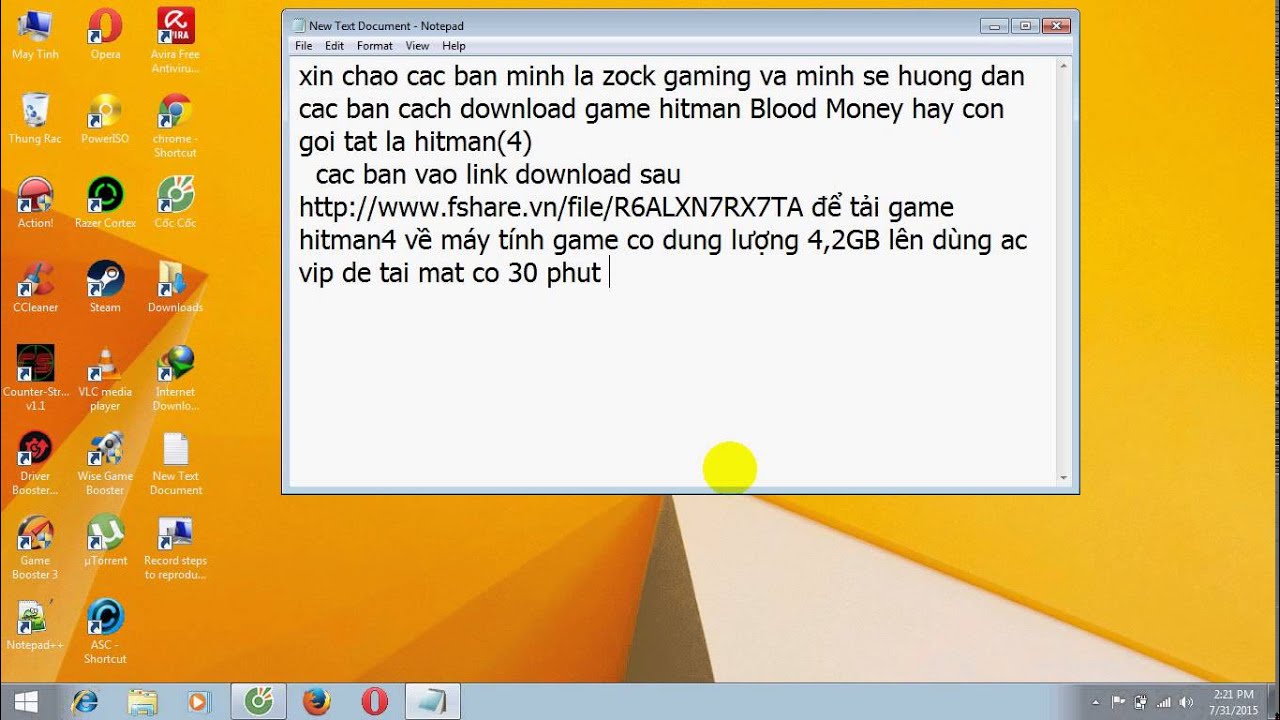Open the volume control in system tray
Screen dimensions: 1280x720
tap(1186, 702)
